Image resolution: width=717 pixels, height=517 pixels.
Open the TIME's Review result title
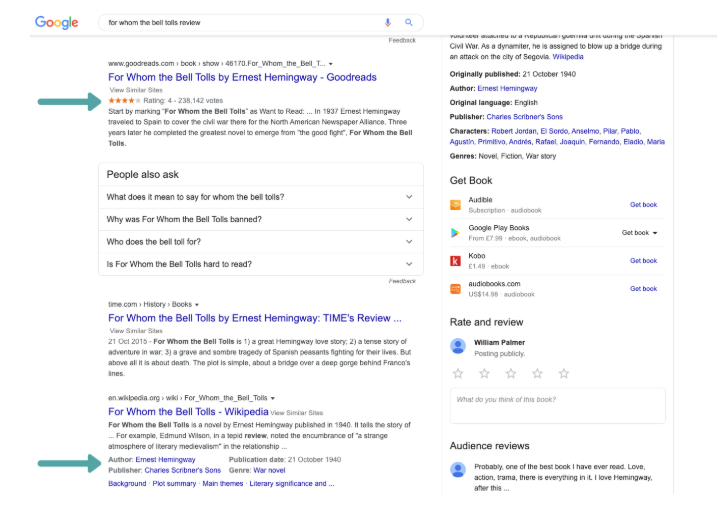(x=255, y=318)
